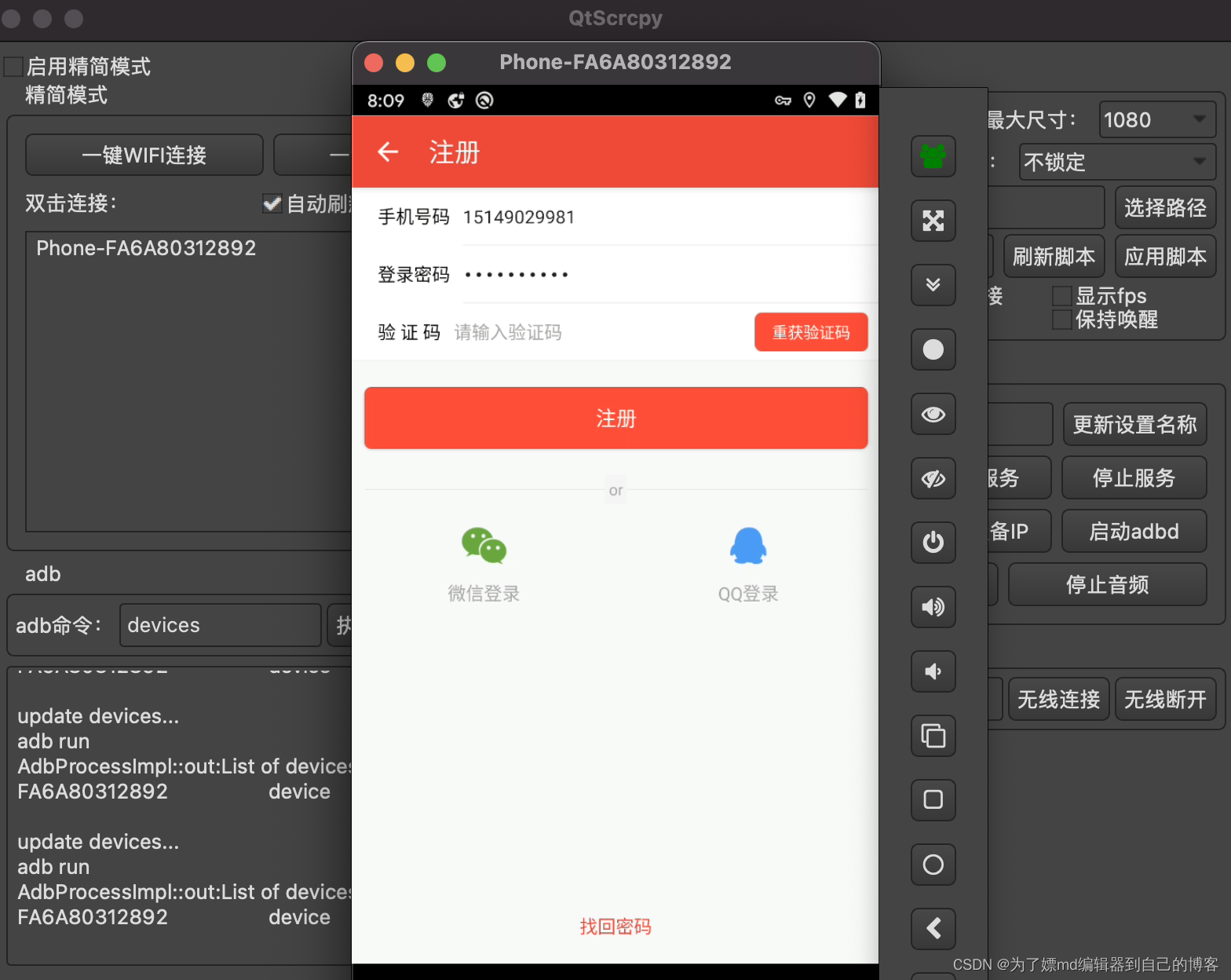This screenshot has width=1231, height=980.
Task: Turn screen off with the crossed eye icon
Action: tap(933, 478)
